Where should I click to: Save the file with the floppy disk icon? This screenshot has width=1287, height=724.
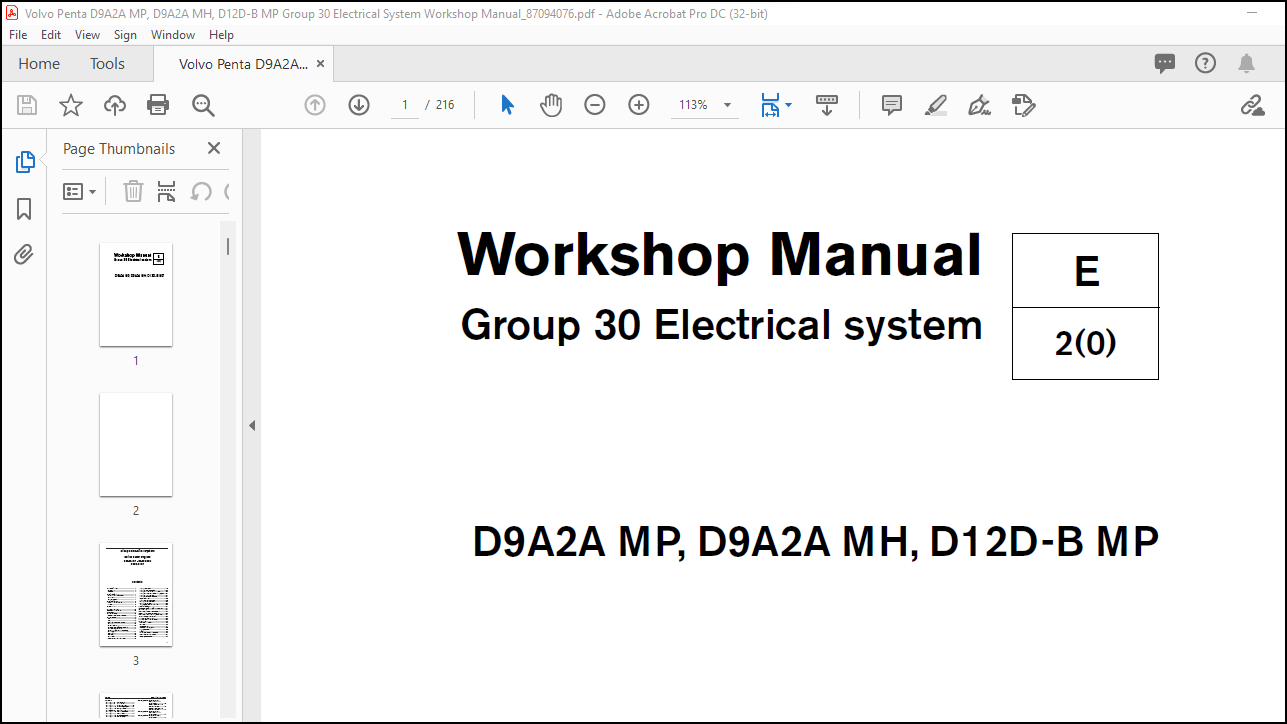[x=27, y=105]
